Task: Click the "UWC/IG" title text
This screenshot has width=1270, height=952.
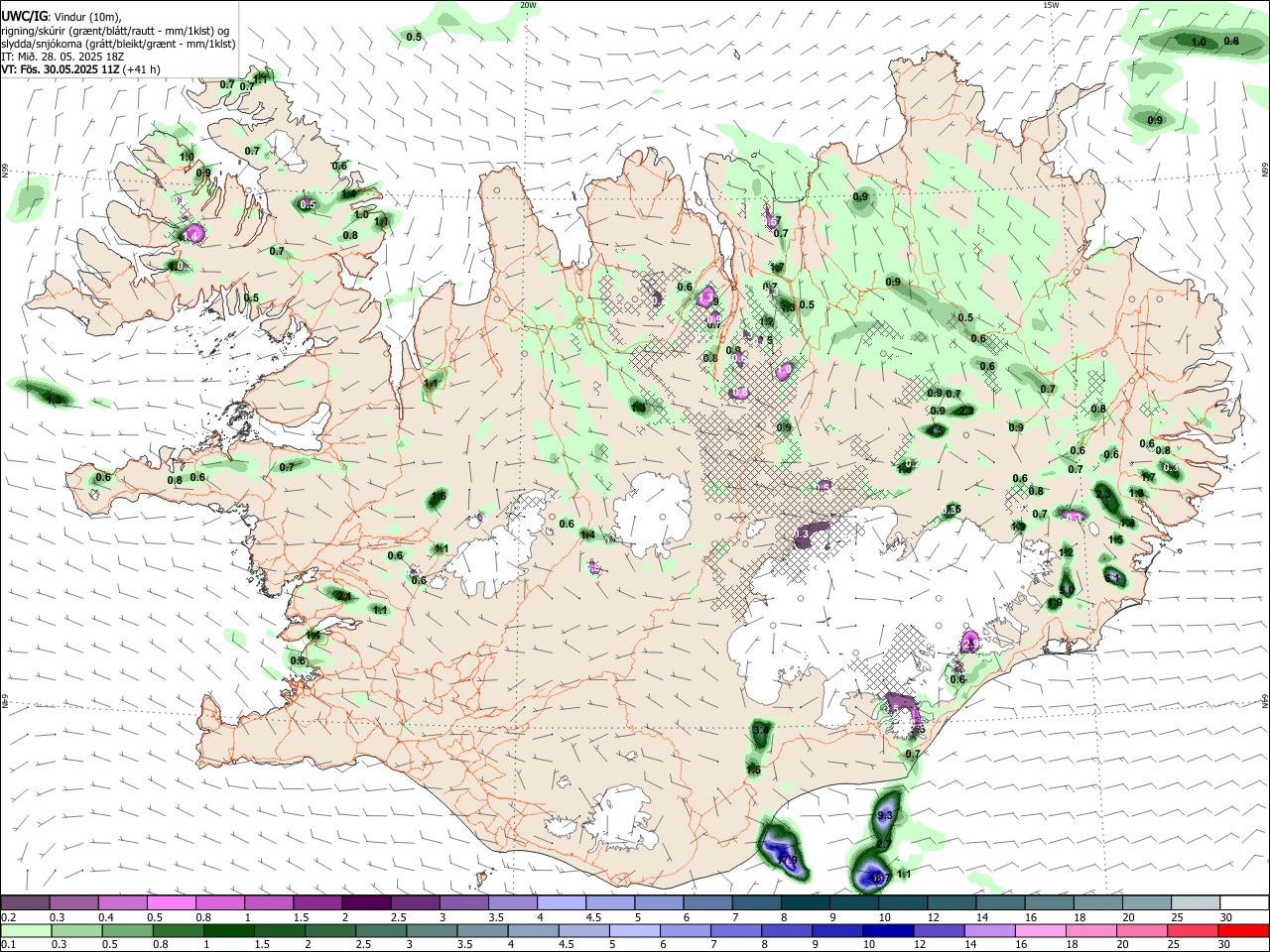Action: tap(23, 16)
